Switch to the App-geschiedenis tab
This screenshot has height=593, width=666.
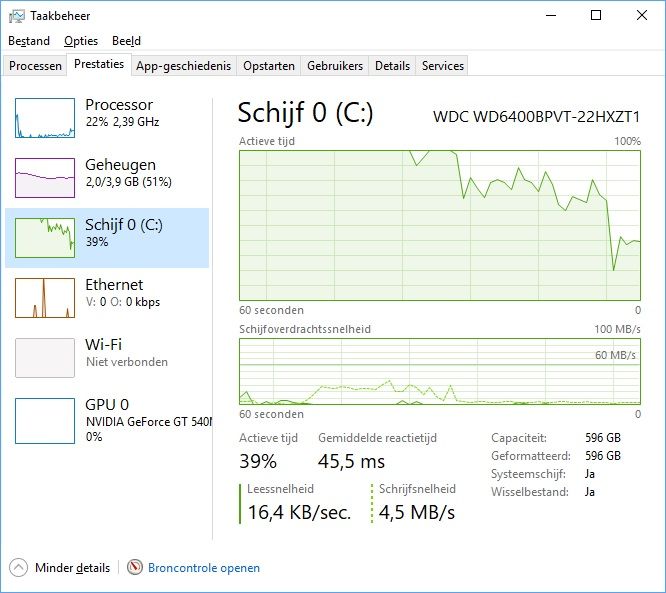183,66
